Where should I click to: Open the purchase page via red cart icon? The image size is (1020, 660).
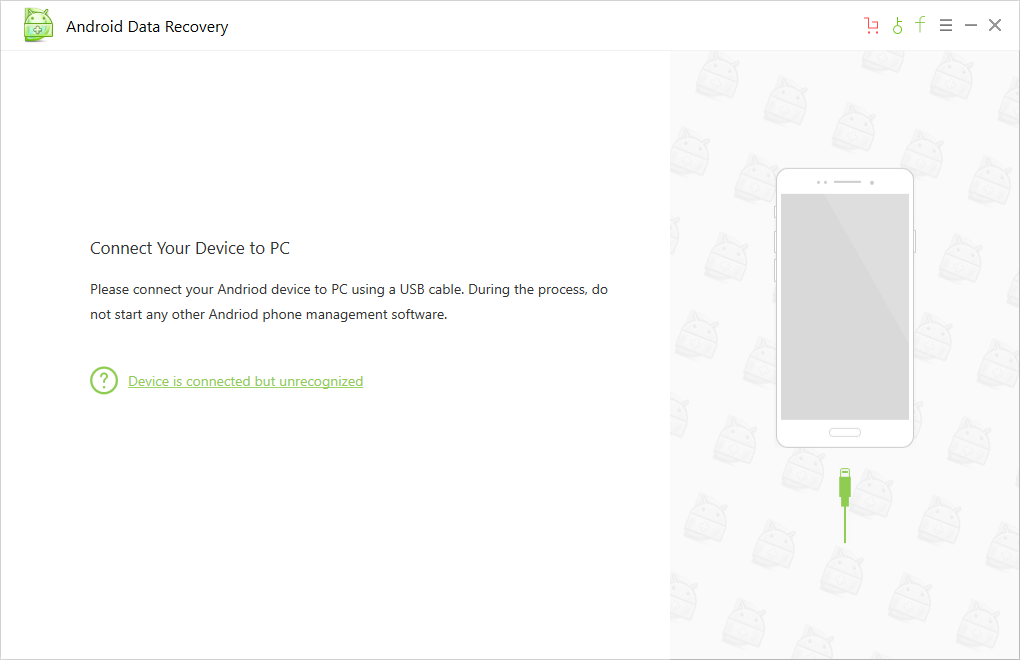tap(871, 24)
